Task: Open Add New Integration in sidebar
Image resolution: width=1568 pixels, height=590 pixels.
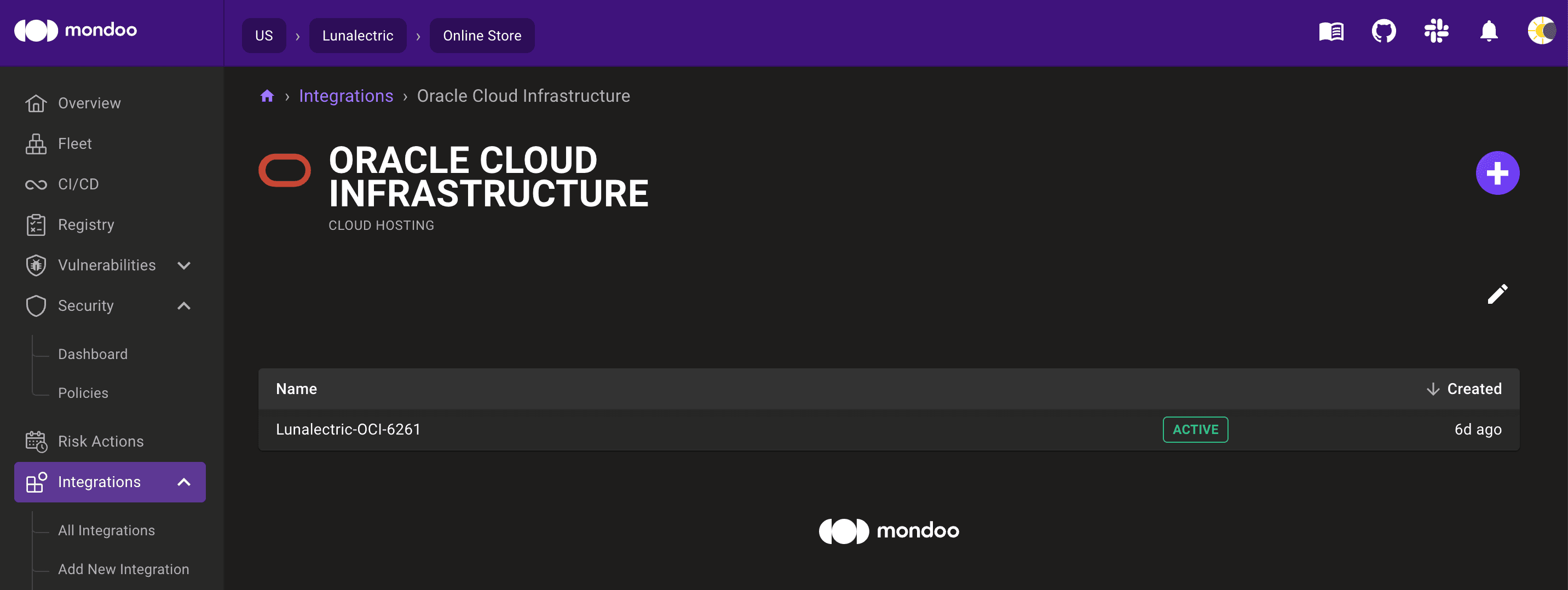Action: coord(123,569)
